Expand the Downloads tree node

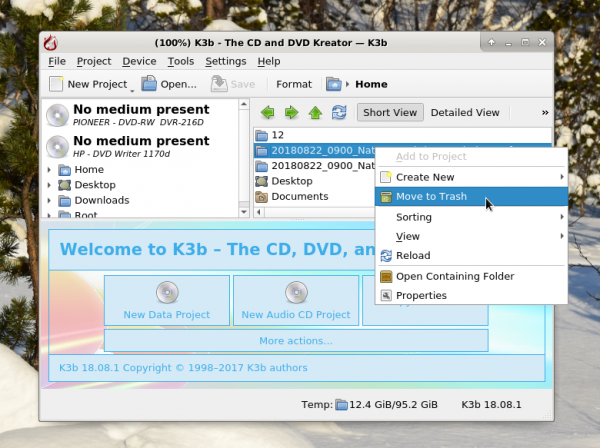pos(49,200)
